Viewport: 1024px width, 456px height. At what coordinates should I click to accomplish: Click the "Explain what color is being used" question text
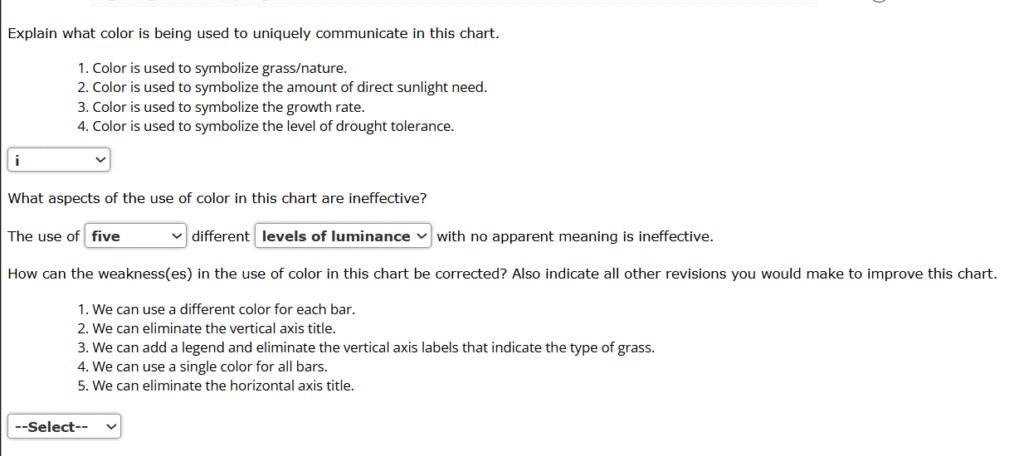tap(253, 34)
